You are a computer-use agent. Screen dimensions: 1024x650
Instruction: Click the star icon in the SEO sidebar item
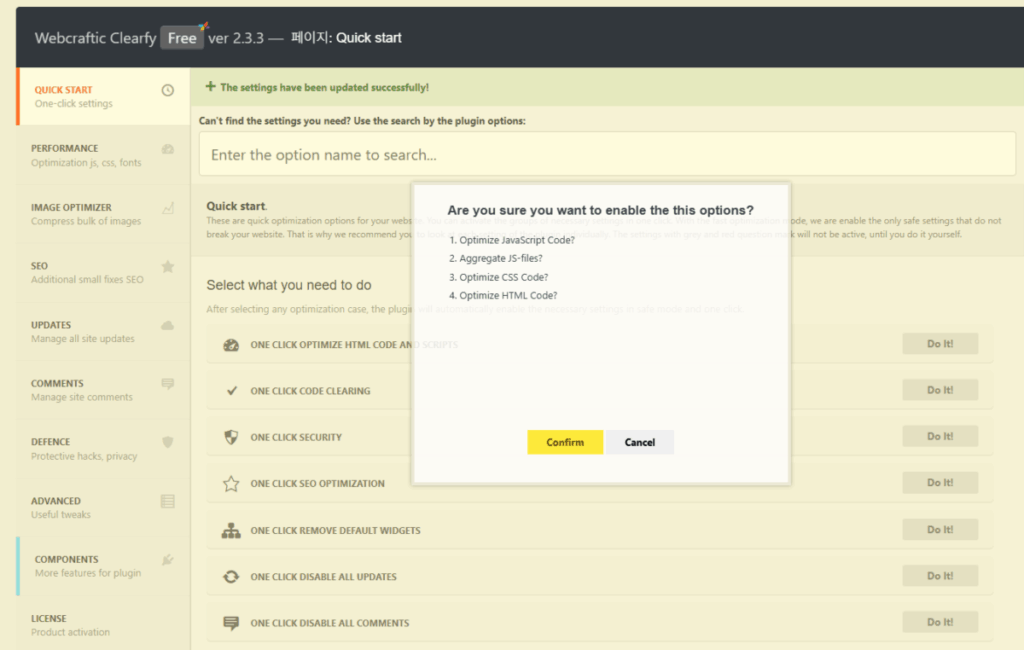[167, 266]
